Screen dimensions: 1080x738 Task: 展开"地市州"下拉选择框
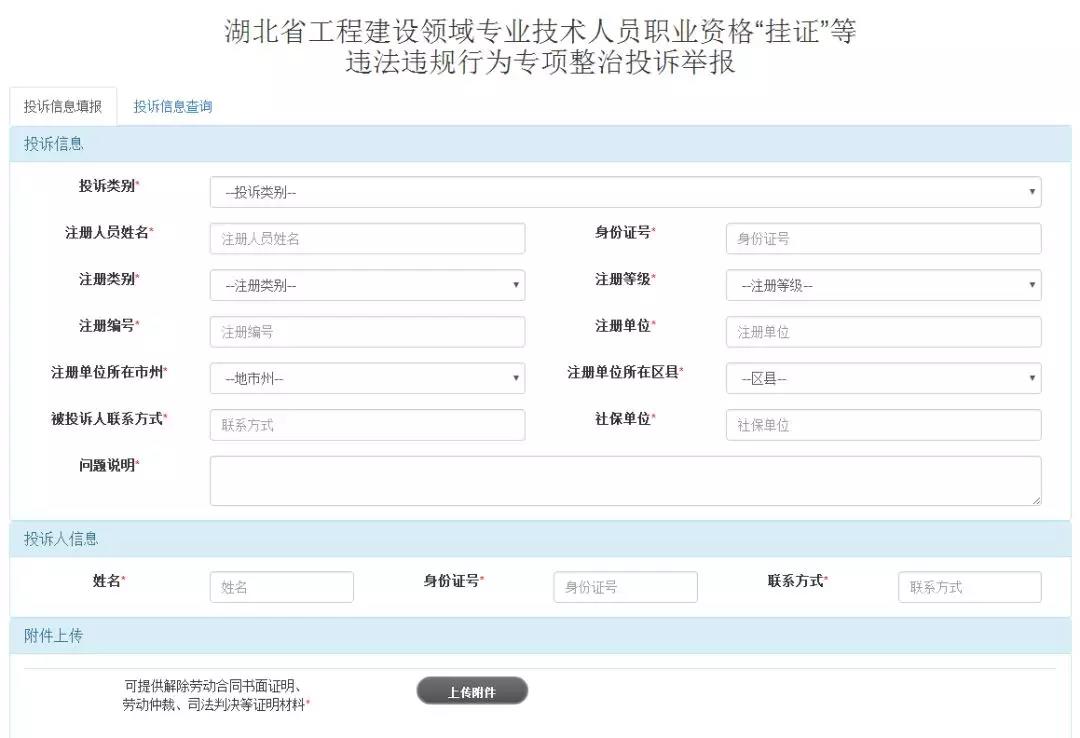367,378
